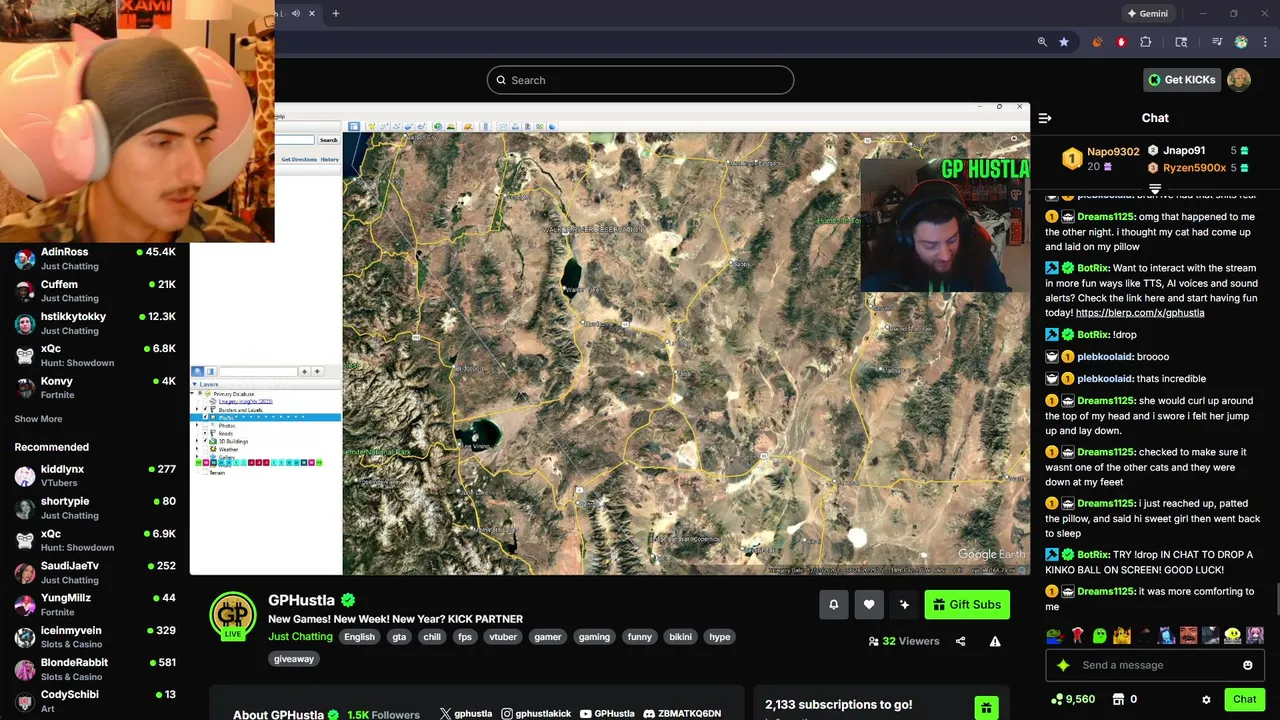Open the user profile avatar in the header
The image size is (1280, 720).
1239,80
